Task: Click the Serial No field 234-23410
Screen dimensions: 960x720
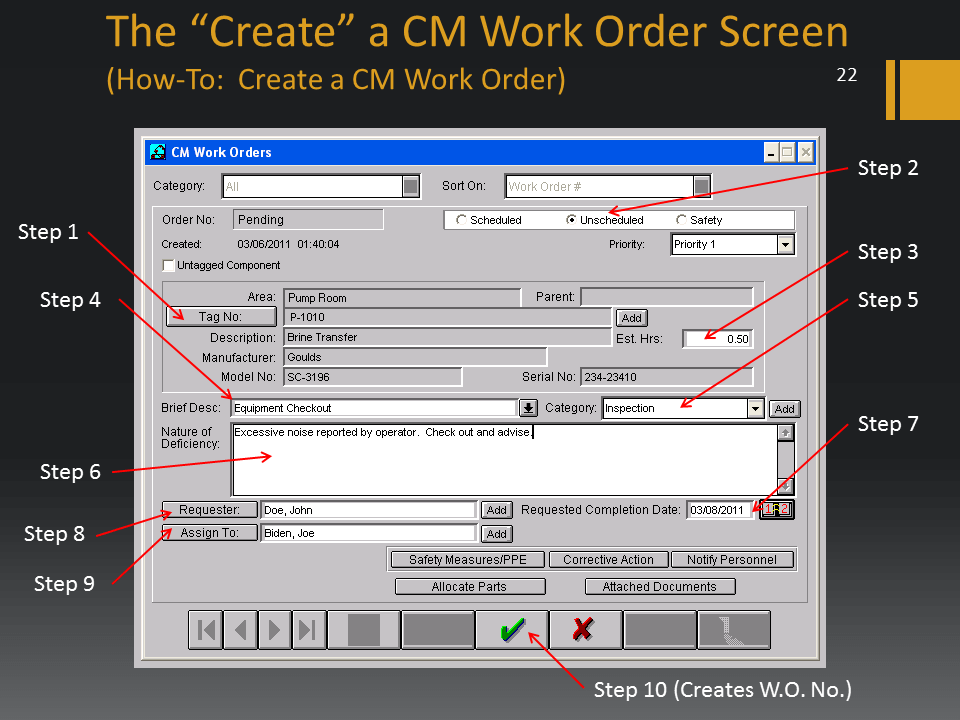Action: pyautogui.click(x=667, y=377)
